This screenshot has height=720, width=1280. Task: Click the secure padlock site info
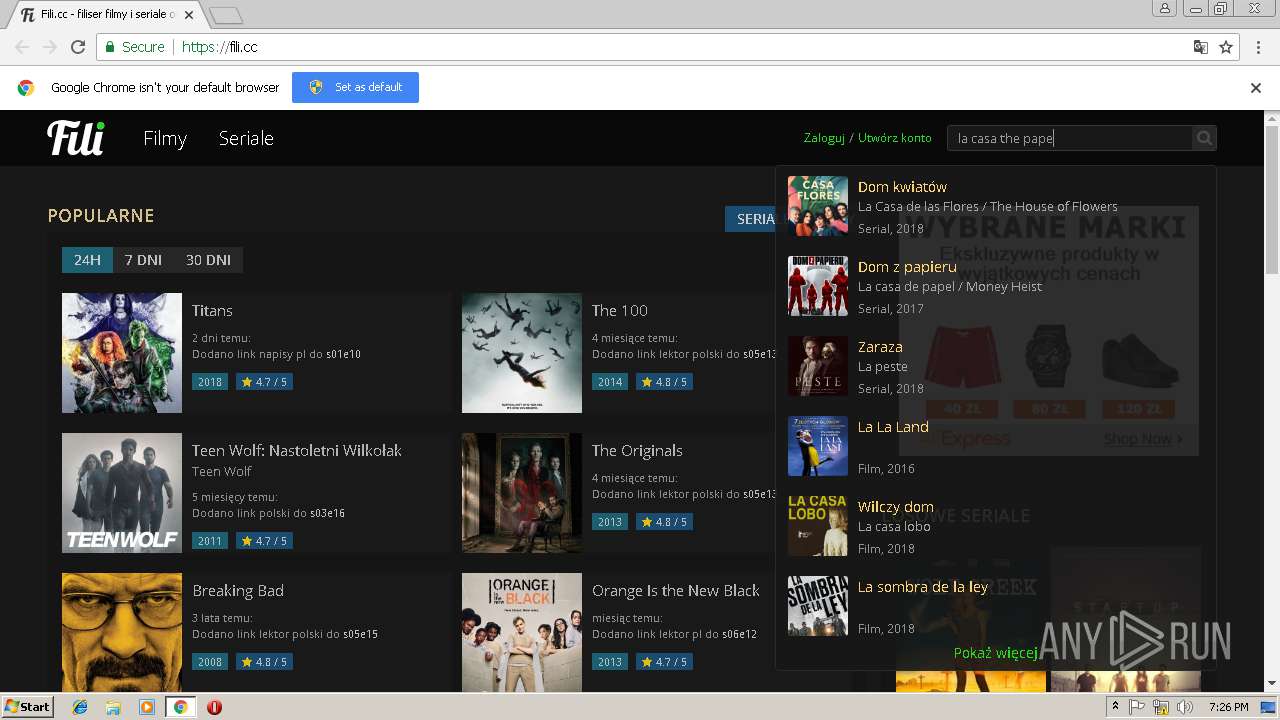[x=111, y=47]
